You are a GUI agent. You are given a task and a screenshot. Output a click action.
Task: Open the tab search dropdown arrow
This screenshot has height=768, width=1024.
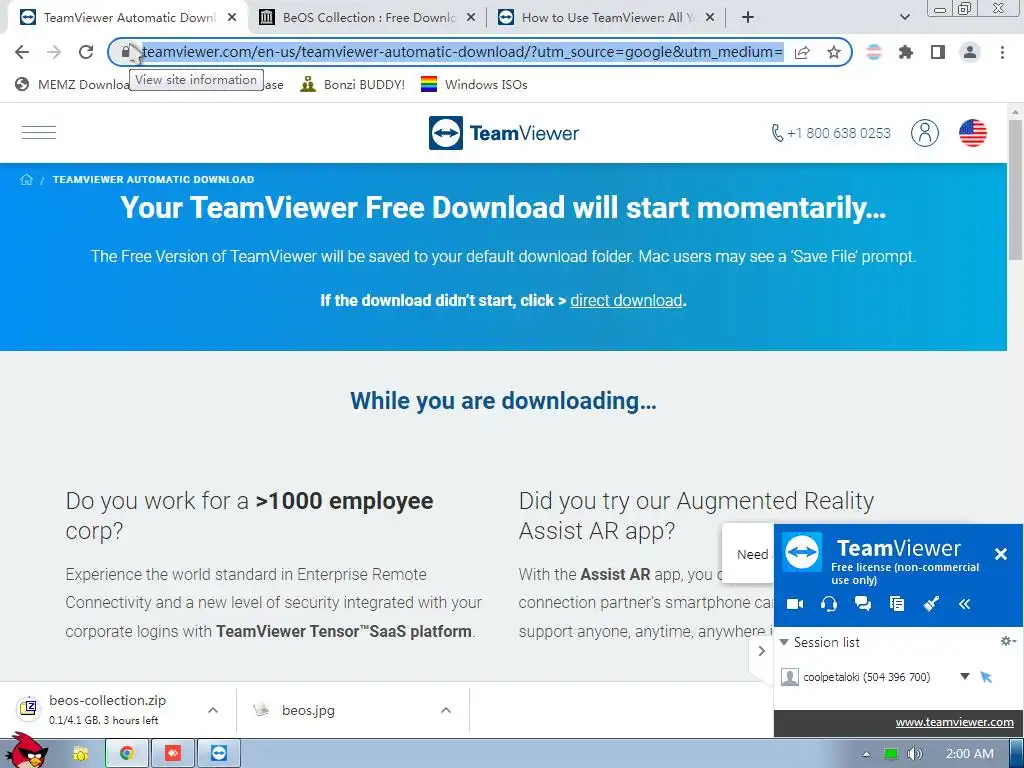coord(904,17)
